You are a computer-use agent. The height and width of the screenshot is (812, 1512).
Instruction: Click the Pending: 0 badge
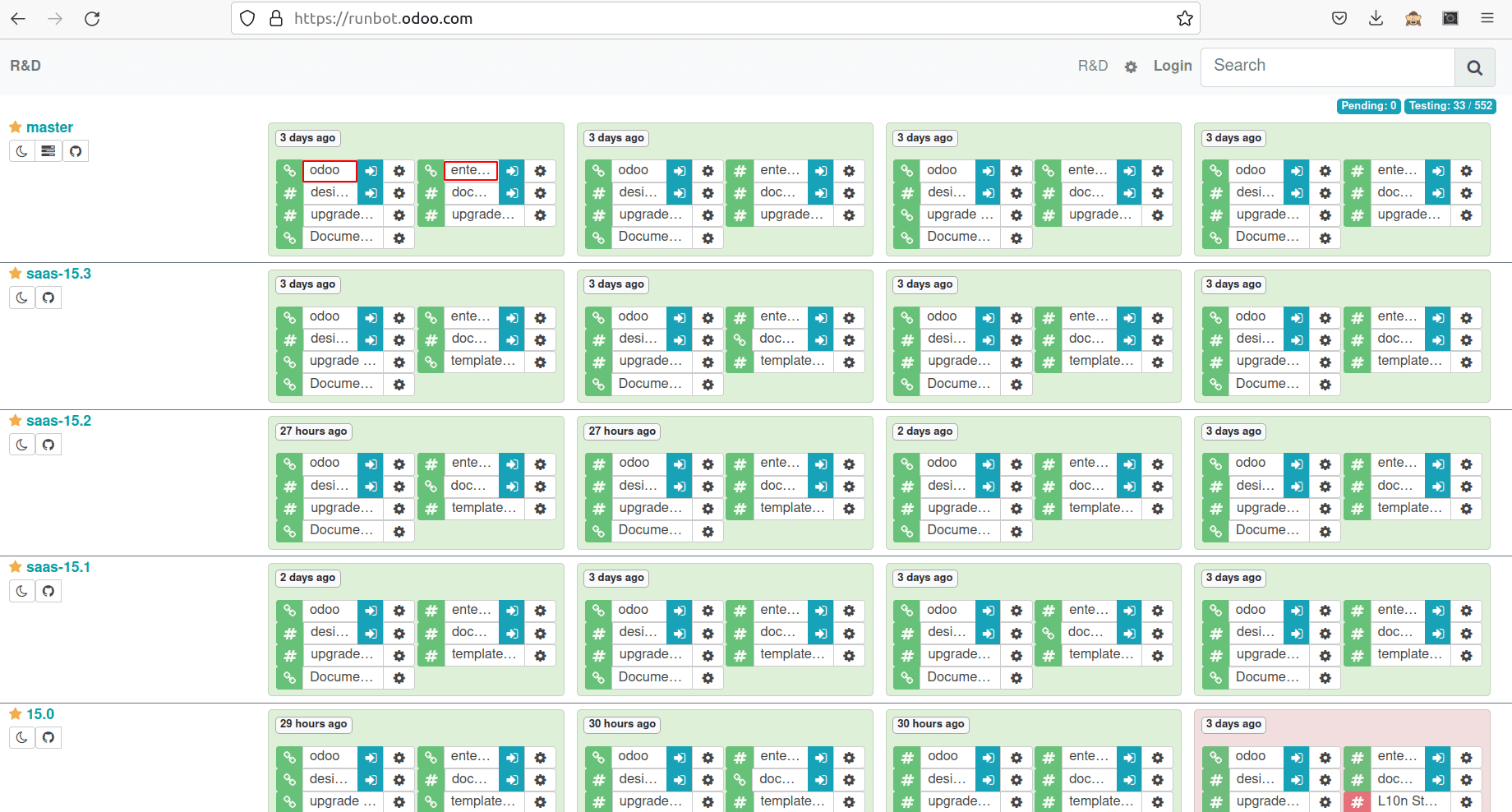pyautogui.click(x=1368, y=106)
